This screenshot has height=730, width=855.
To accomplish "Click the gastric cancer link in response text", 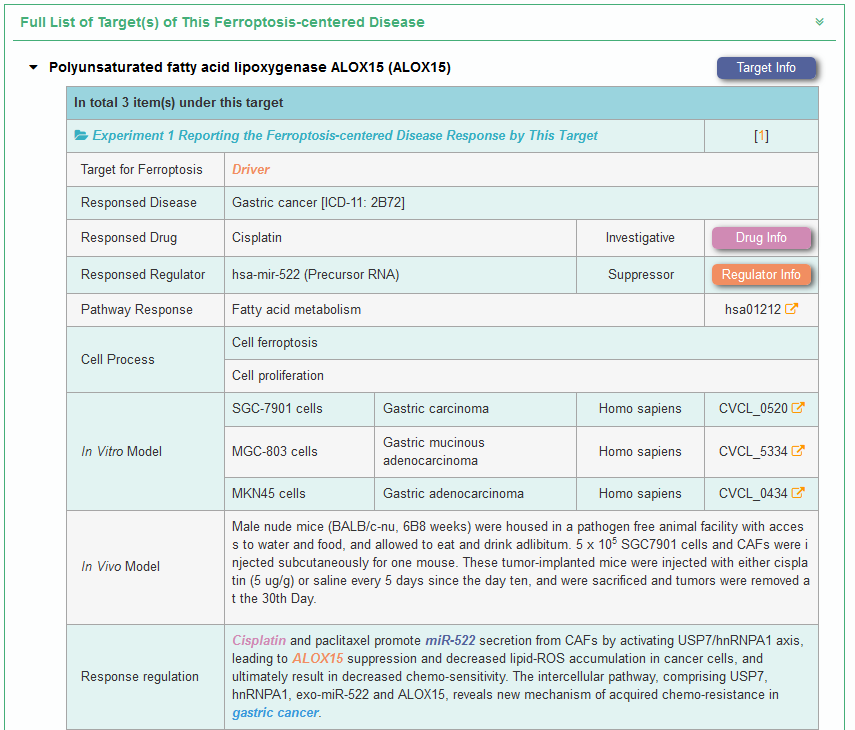I will pos(276,712).
